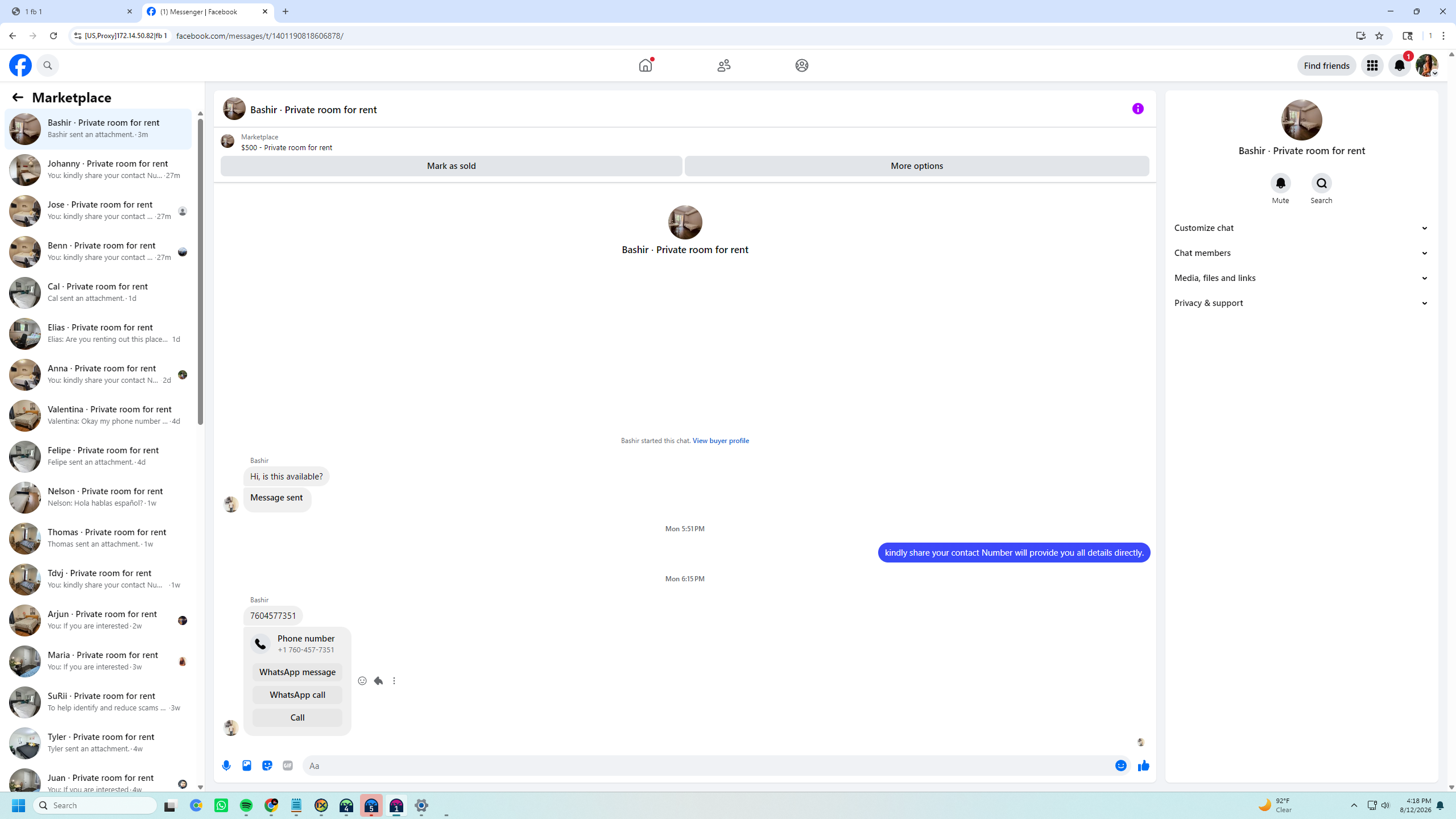Reload the page in browser

pos(53,36)
